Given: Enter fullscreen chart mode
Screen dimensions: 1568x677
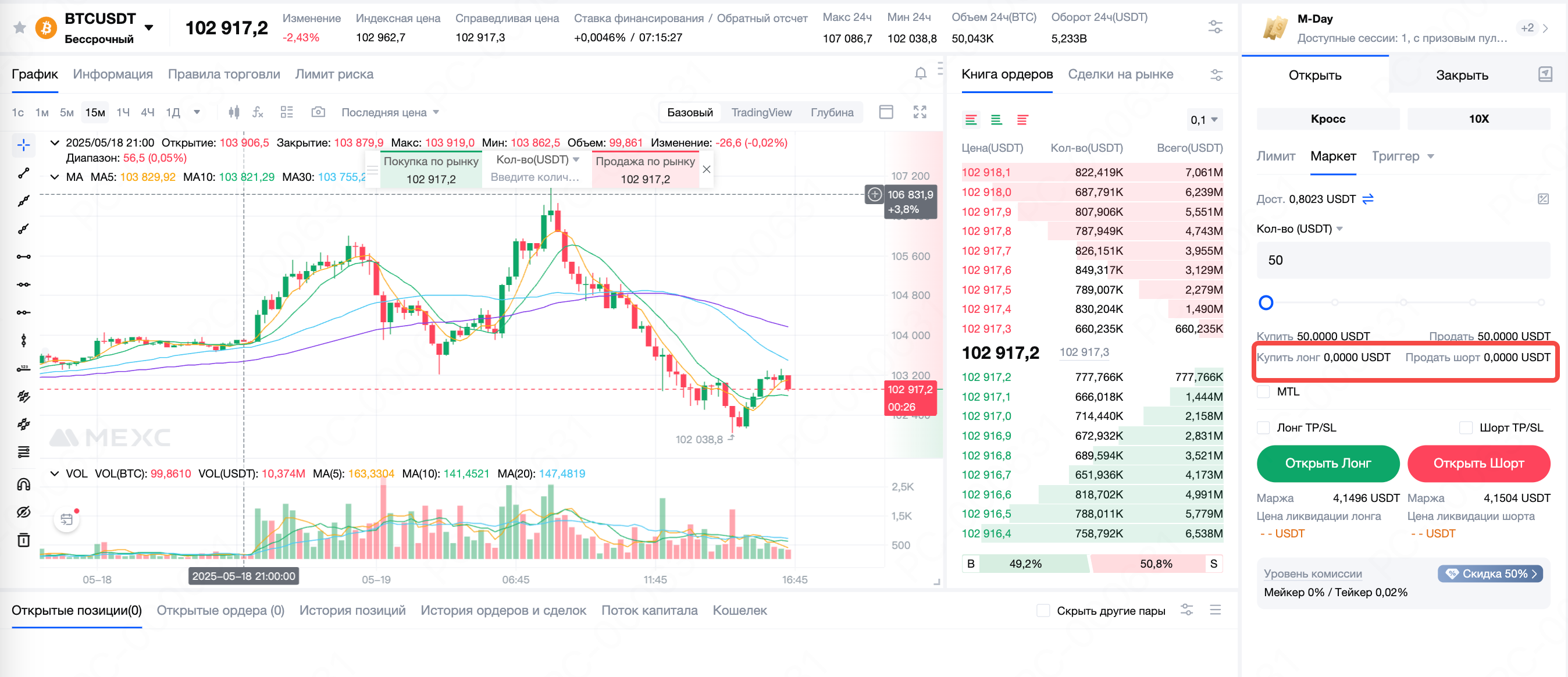Looking at the screenshot, I should coord(920,112).
